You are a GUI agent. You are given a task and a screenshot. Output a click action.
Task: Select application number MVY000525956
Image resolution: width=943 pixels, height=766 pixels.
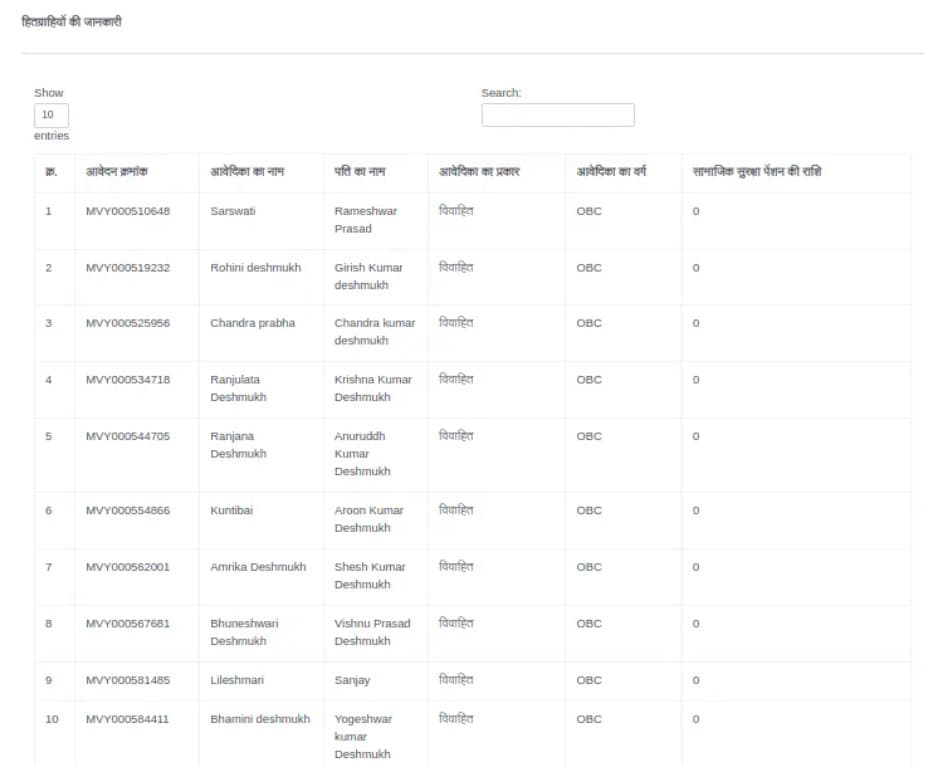(x=128, y=323)
